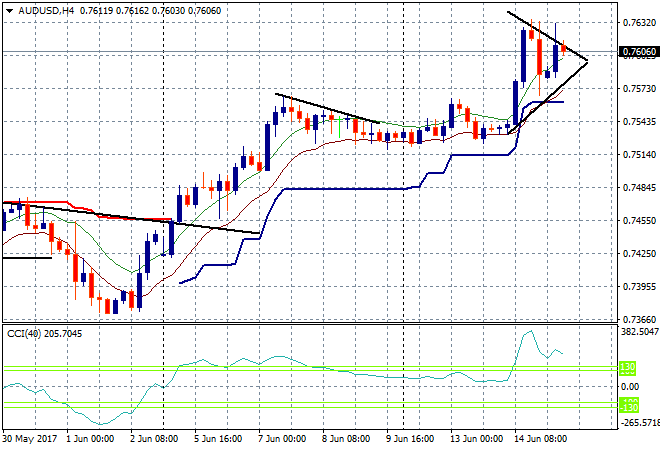Click the 13 Jun 00:00 time label

pyautogui.click(x=476, y=439)
